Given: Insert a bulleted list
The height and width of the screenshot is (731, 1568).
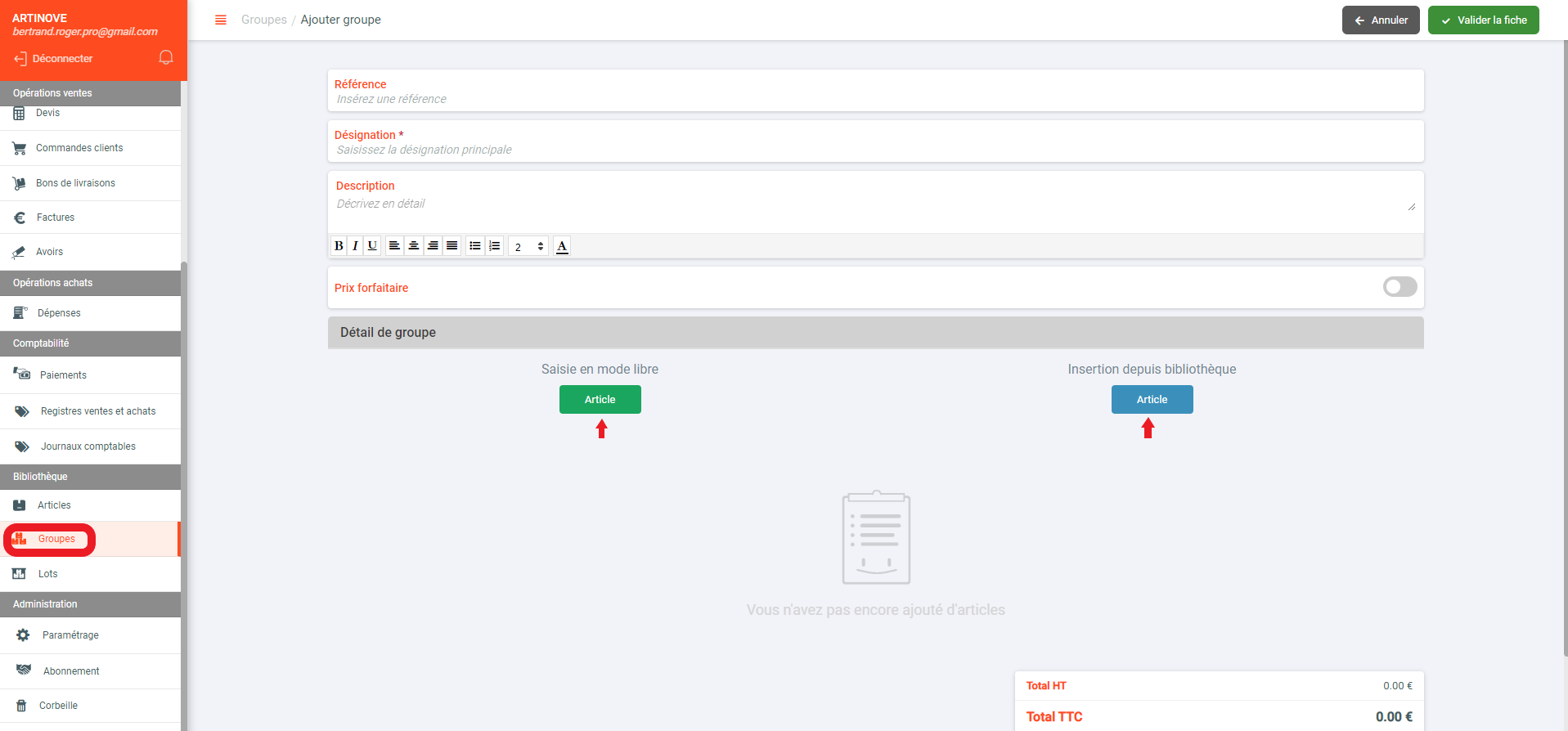Looking at the screenshot, I should pos(475,246).
